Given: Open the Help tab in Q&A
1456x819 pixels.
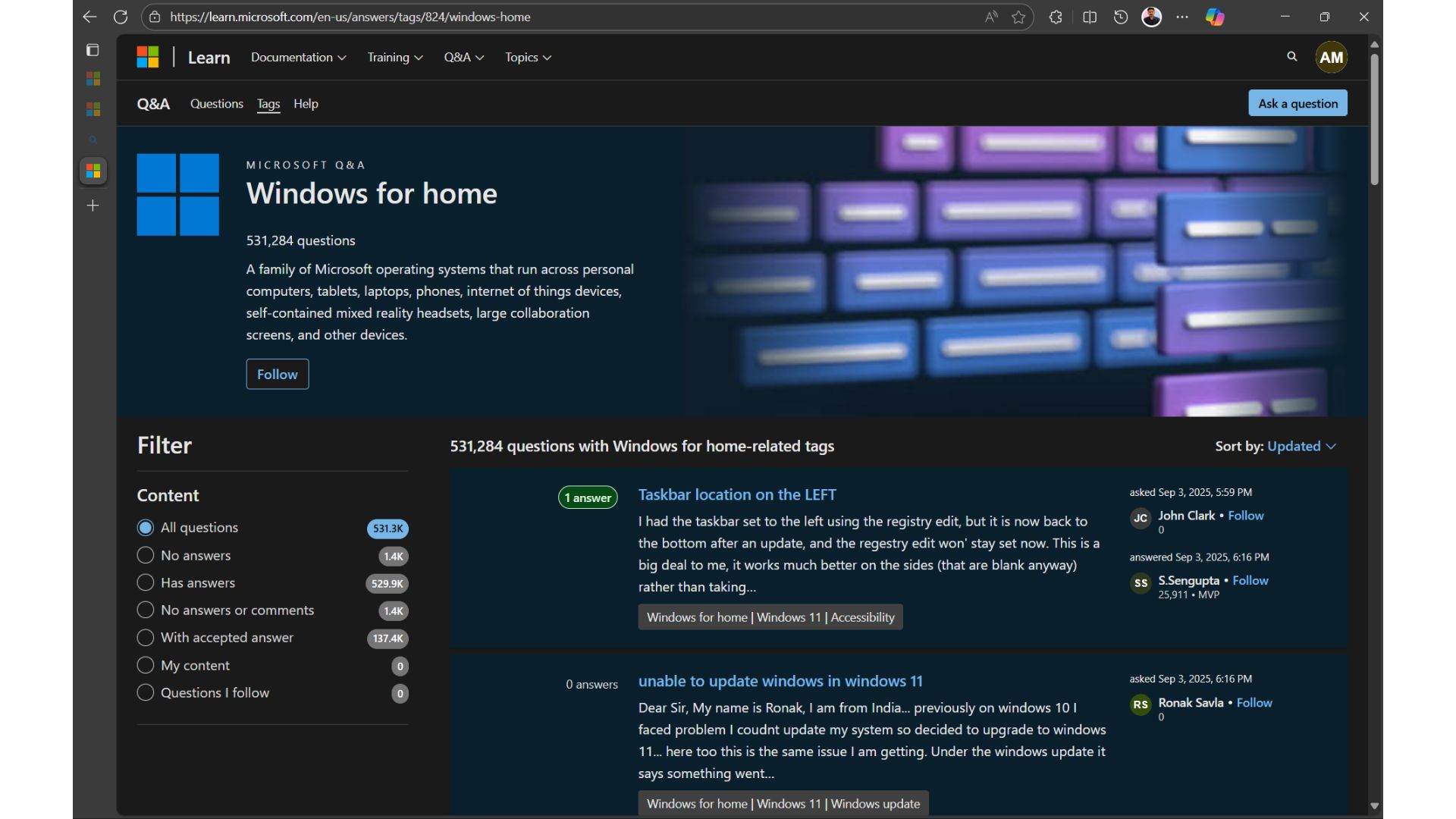Looking at the screenshot, I should [x=306, y=104].
